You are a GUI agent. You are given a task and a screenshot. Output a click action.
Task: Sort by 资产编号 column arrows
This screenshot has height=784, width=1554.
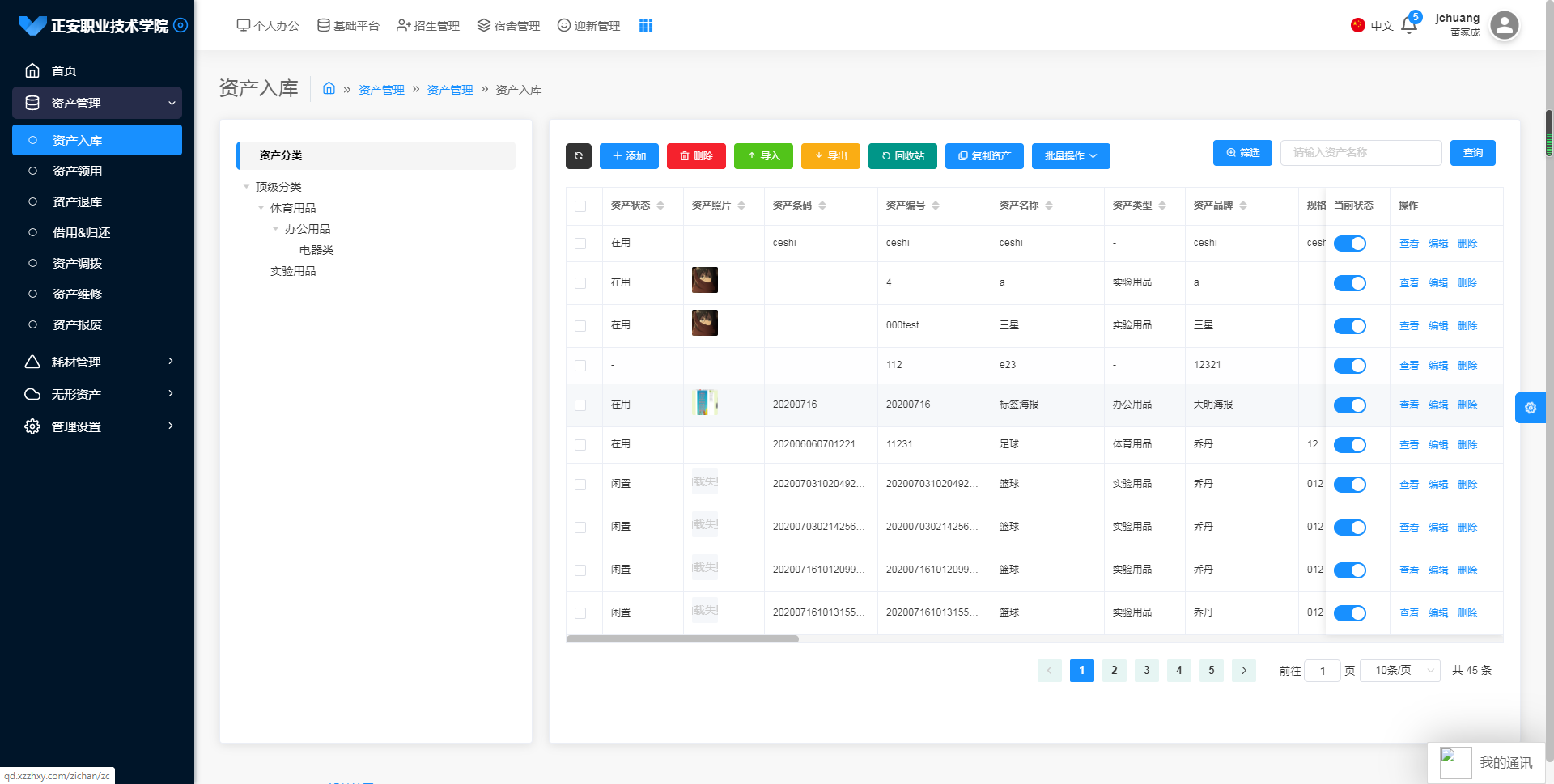click(936, 206)
